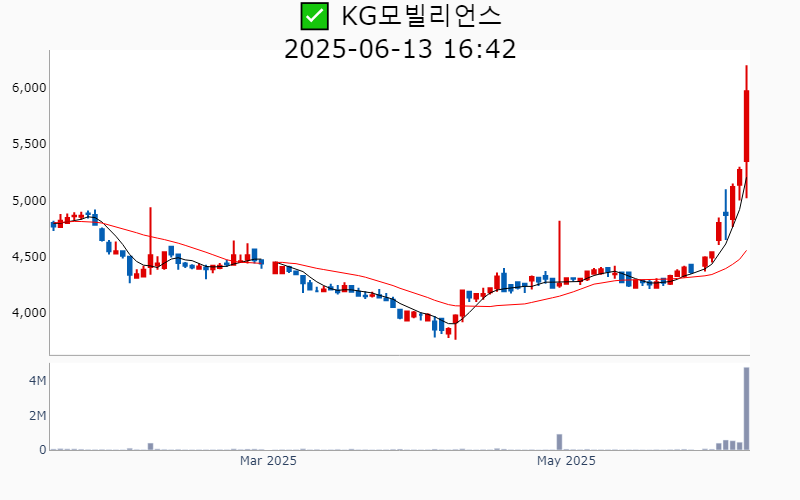Screen dimensions: 800x500
Task: Click the tallest volume bar on the right
Action: click(x=746, y=408)
